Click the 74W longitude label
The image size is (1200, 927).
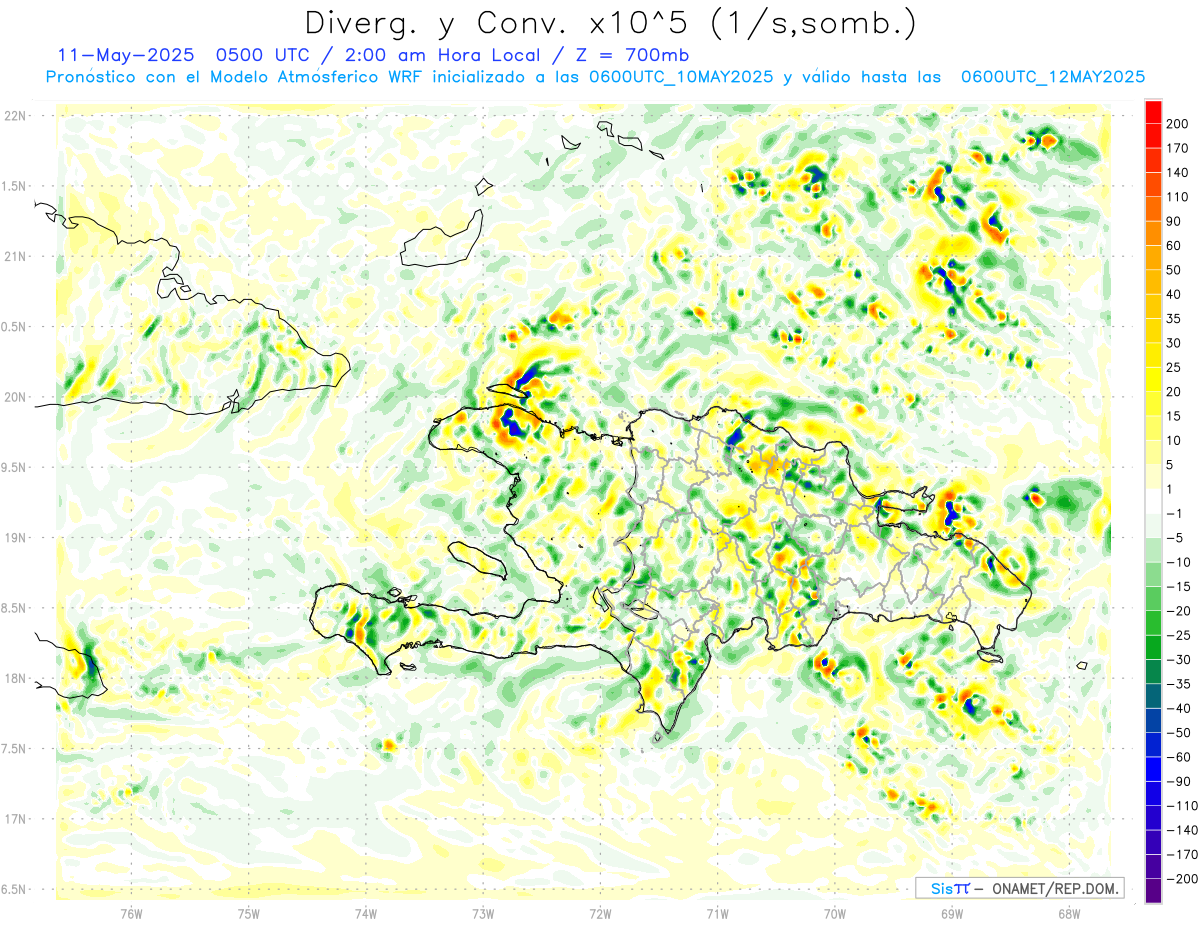366,913
